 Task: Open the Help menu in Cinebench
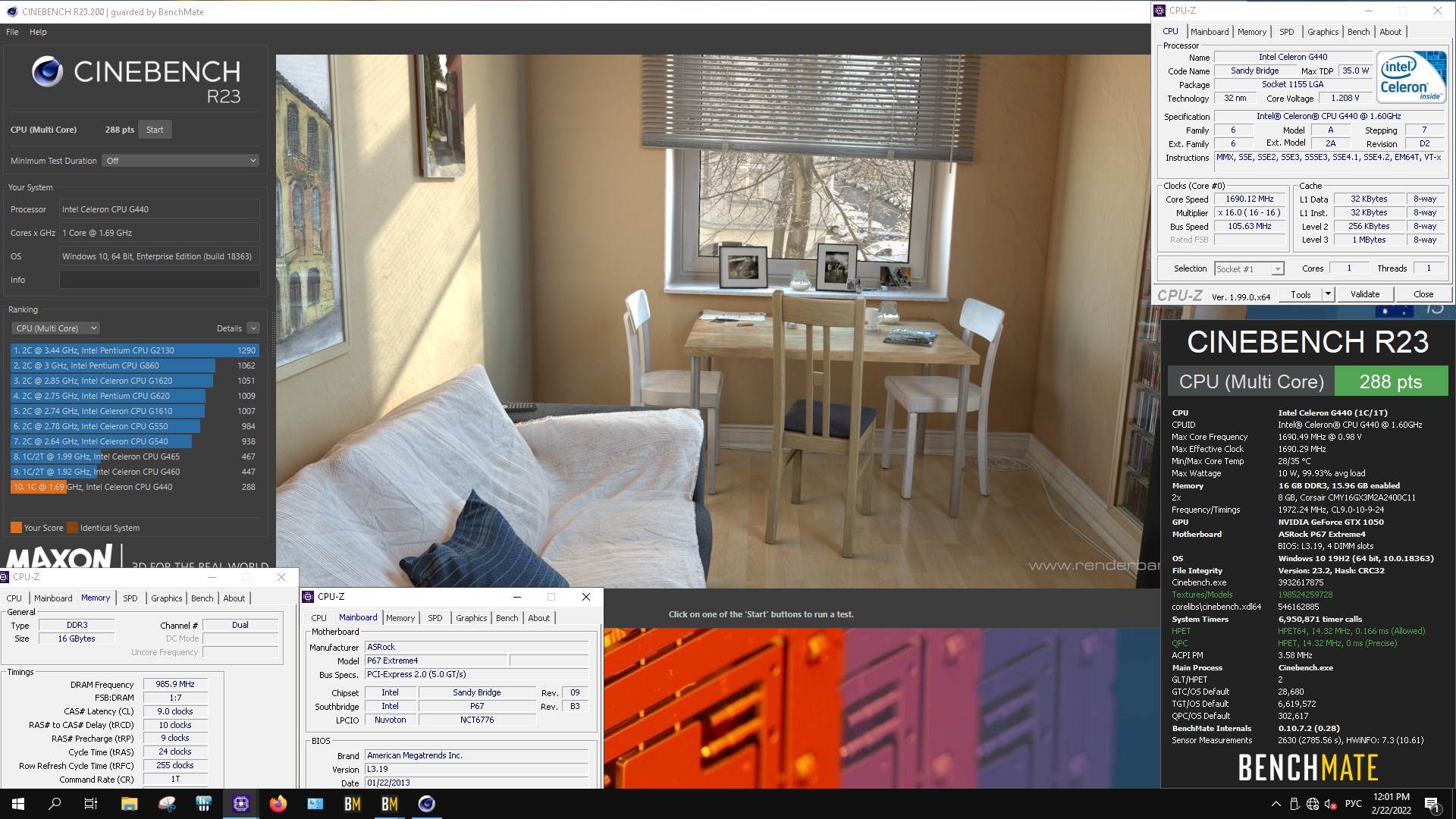pos(38,32)
